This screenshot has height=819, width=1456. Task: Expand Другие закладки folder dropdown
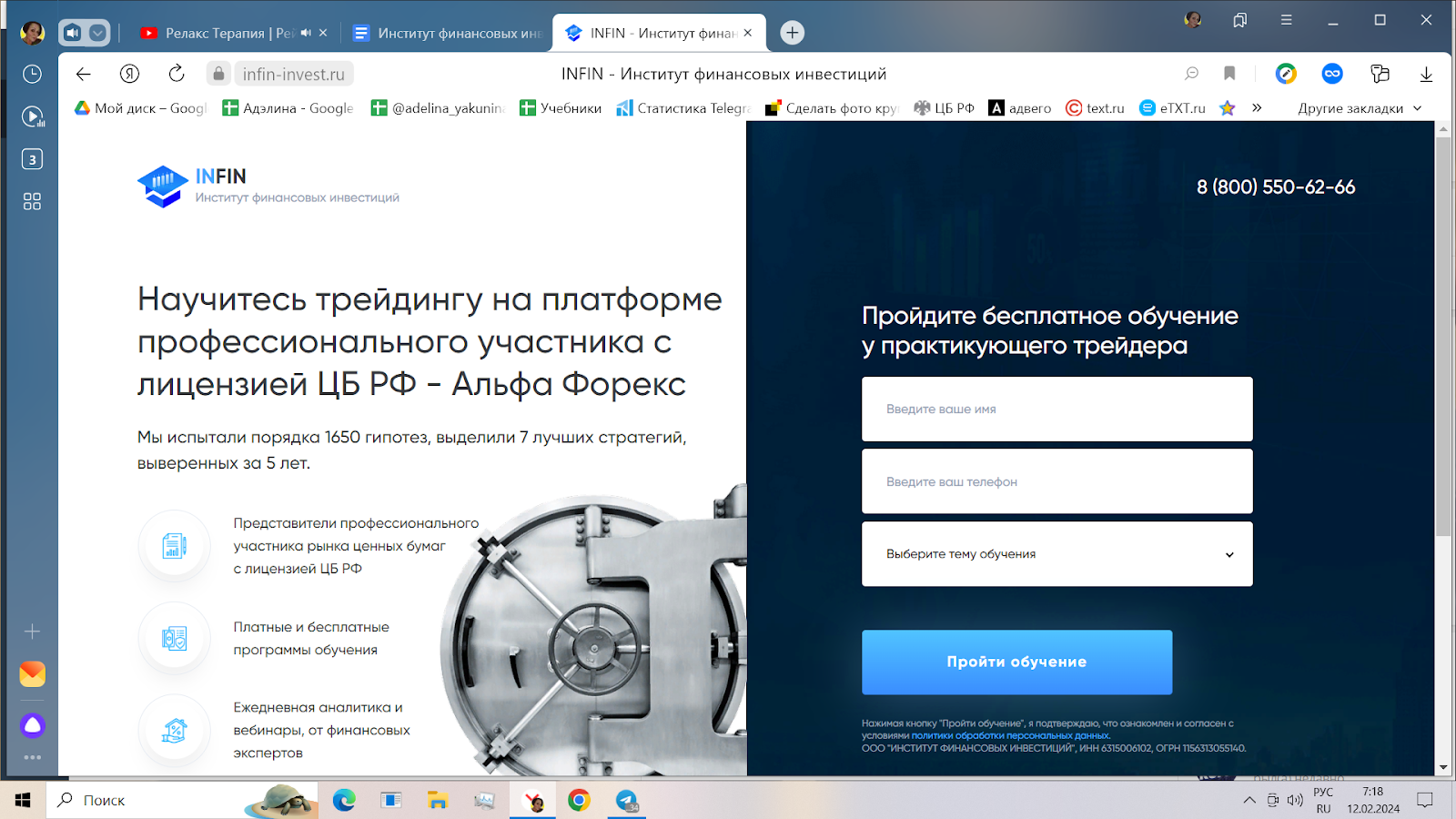pos(1360,108)
